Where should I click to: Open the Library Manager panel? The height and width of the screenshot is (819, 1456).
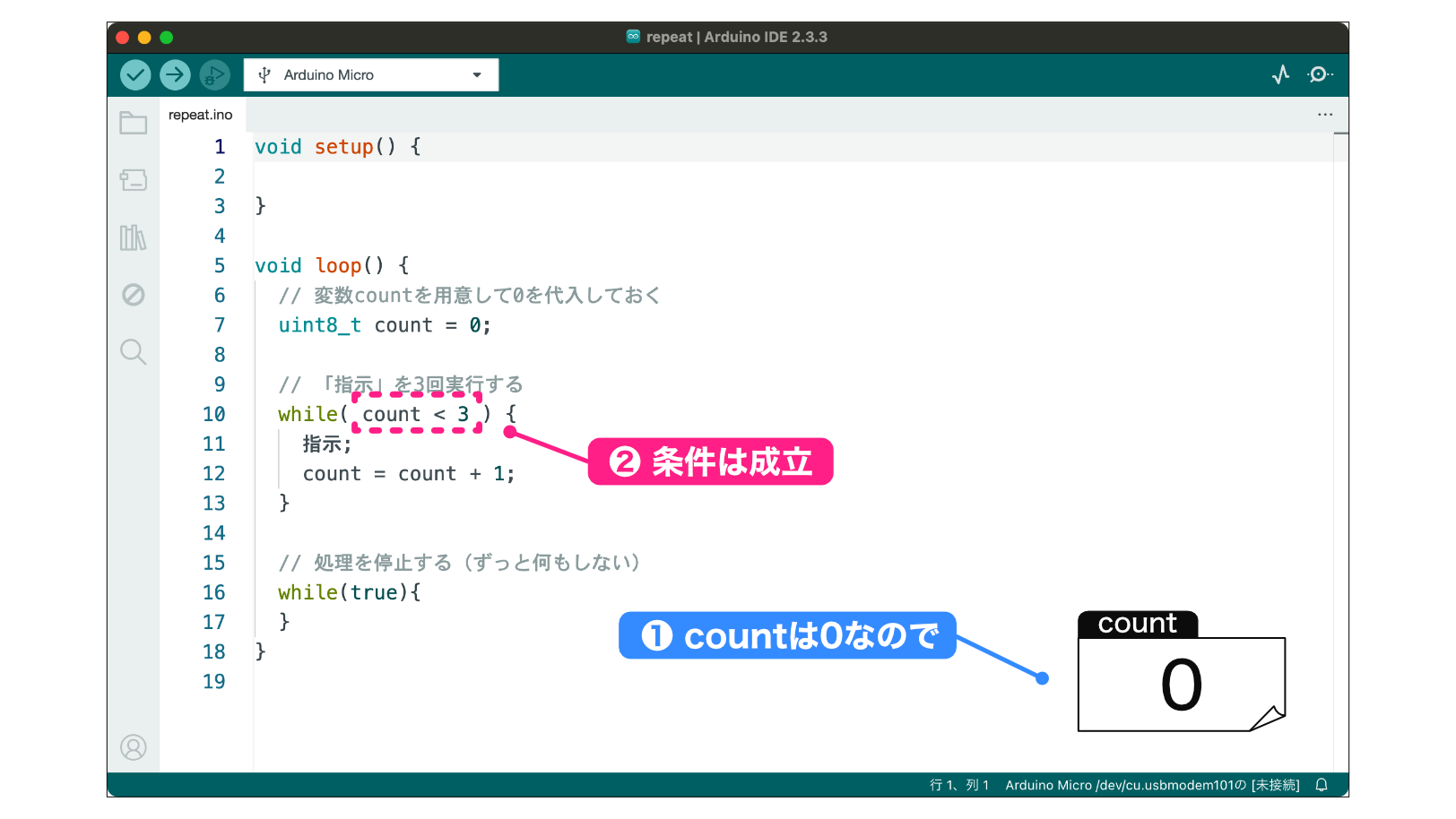[x=134, y=237]
